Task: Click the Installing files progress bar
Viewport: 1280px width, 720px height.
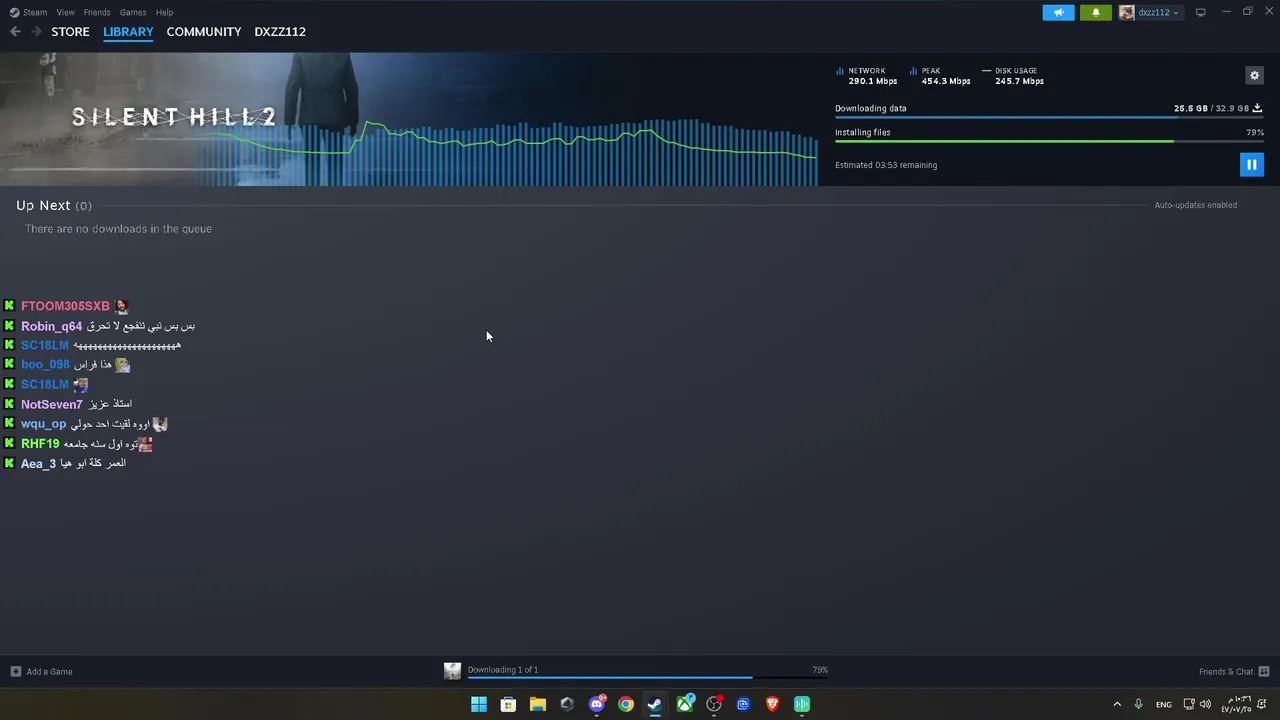Action: click(1049, 141)
